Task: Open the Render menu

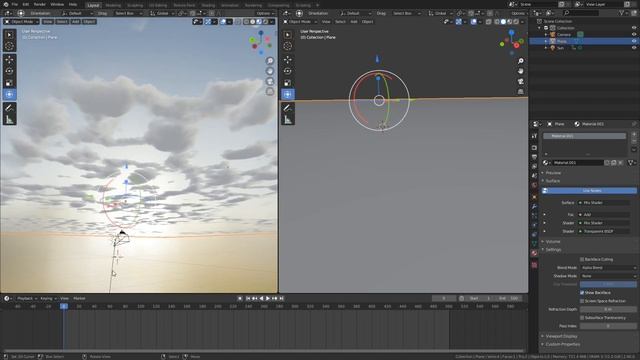Action: pos(40,4)
